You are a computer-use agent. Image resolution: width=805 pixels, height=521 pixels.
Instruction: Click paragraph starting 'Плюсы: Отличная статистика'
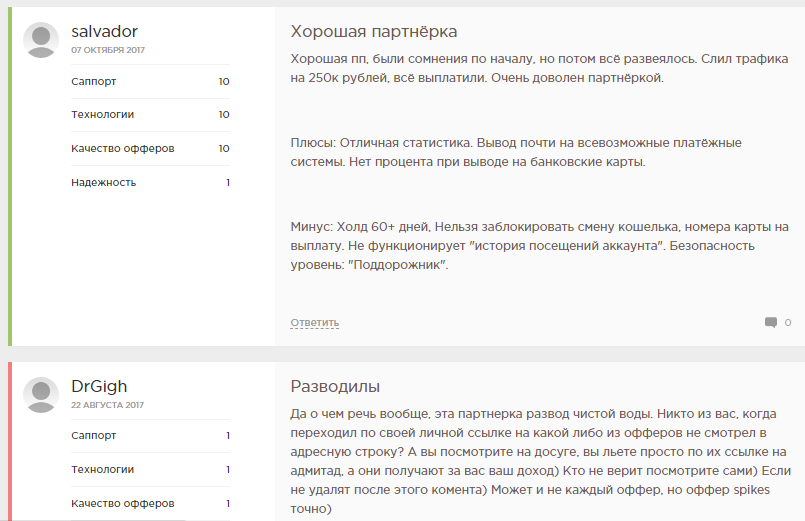pos(516,152)
